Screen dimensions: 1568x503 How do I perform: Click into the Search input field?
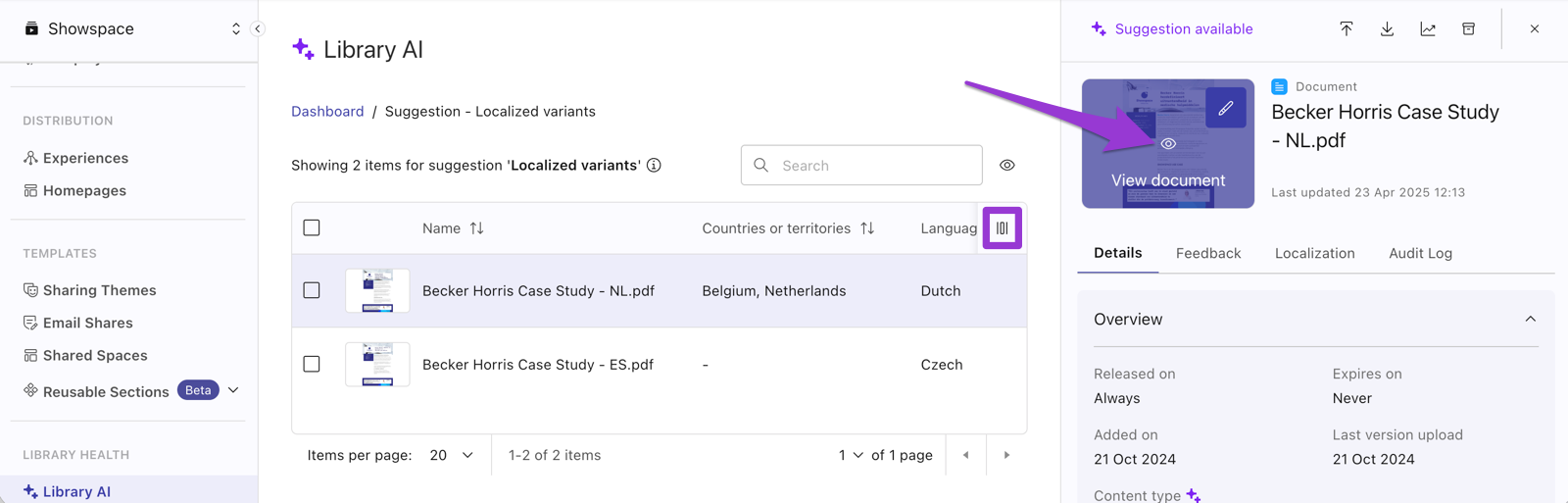861,165
